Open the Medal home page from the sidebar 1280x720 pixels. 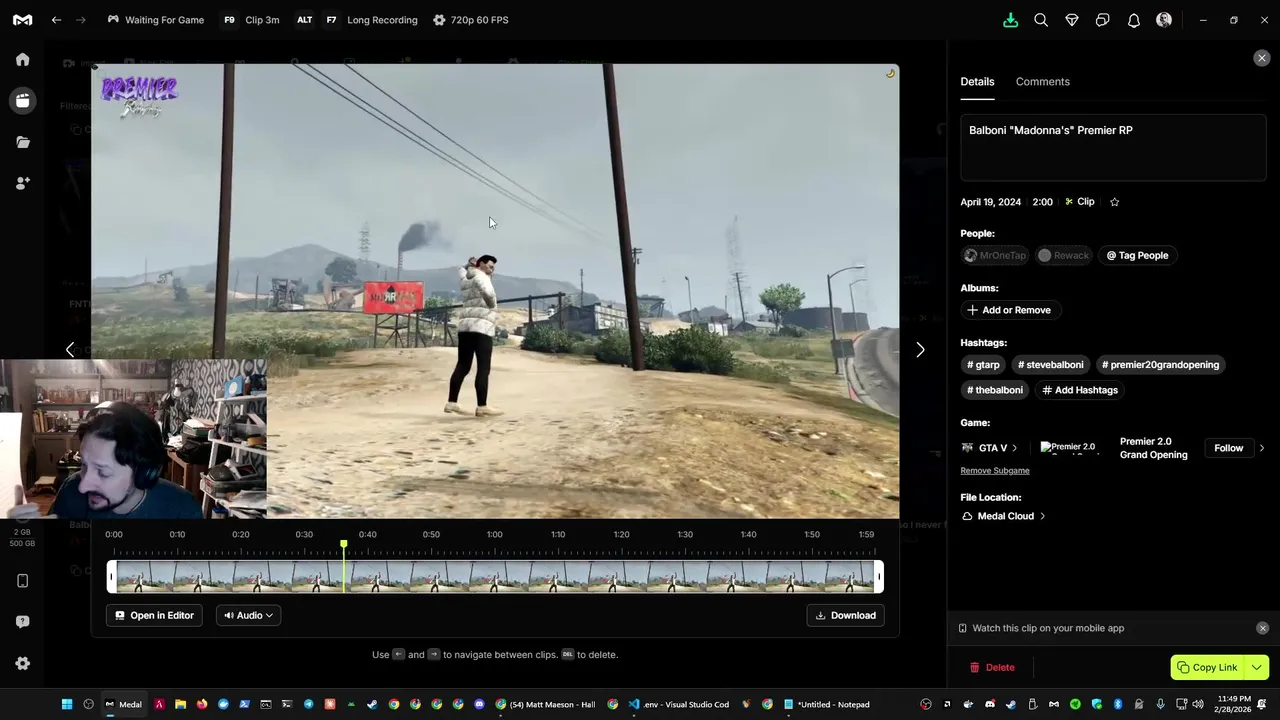[x=22, y=60]
